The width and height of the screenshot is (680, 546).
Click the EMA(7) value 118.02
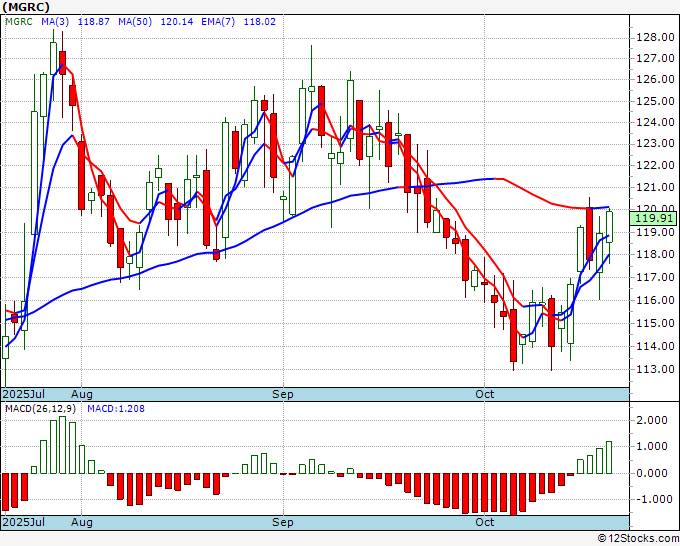tap(259, 22)
